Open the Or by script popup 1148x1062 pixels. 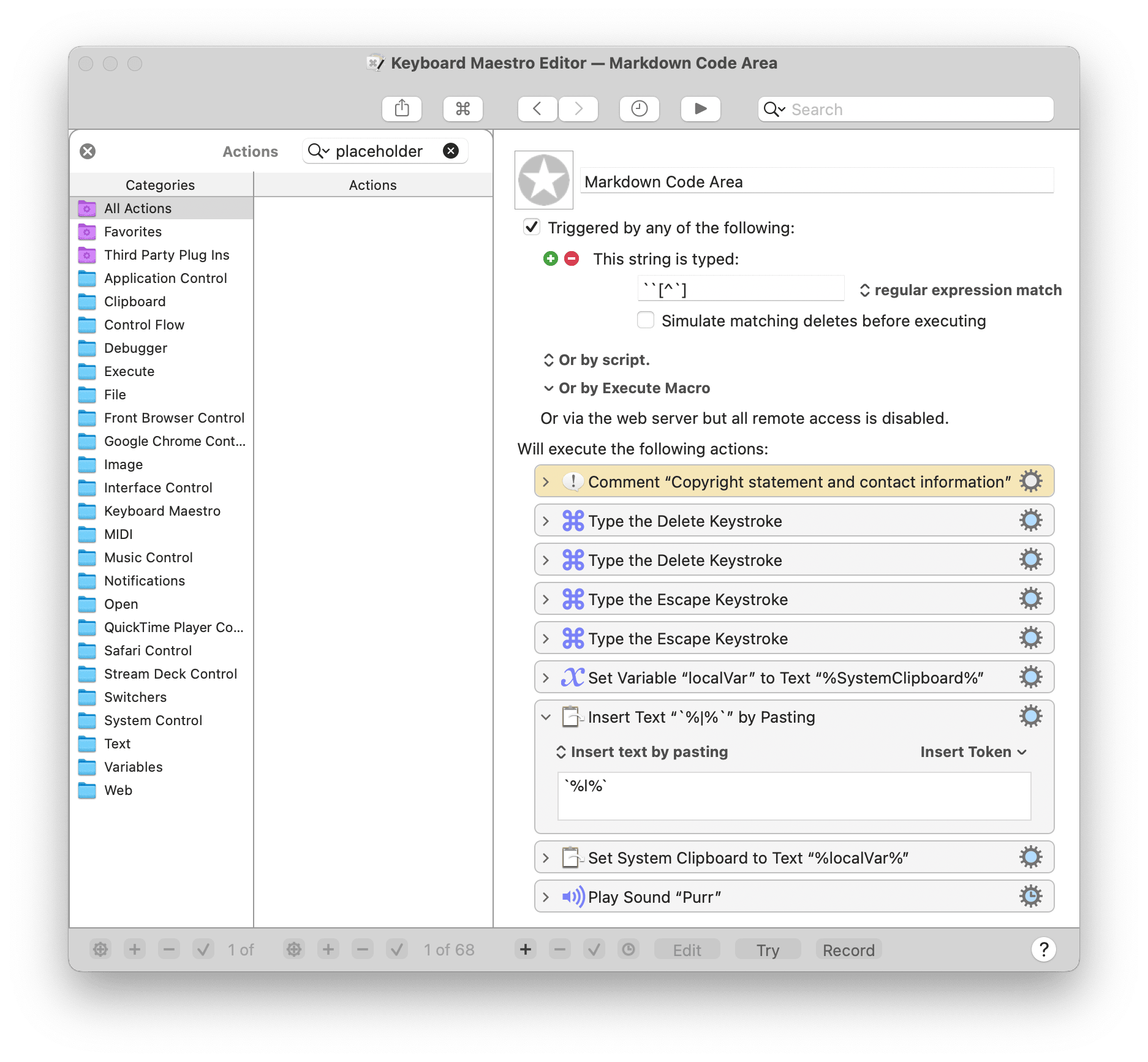coord(597,360)
